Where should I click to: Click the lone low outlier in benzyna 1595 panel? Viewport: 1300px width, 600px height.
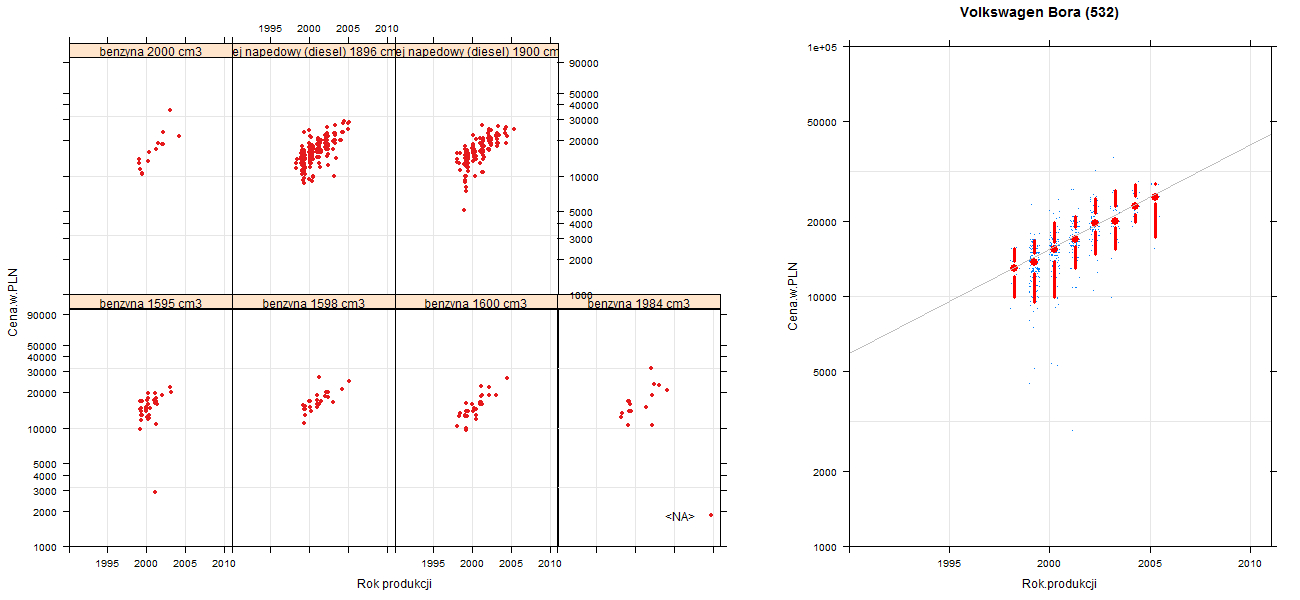pos(155,492)
